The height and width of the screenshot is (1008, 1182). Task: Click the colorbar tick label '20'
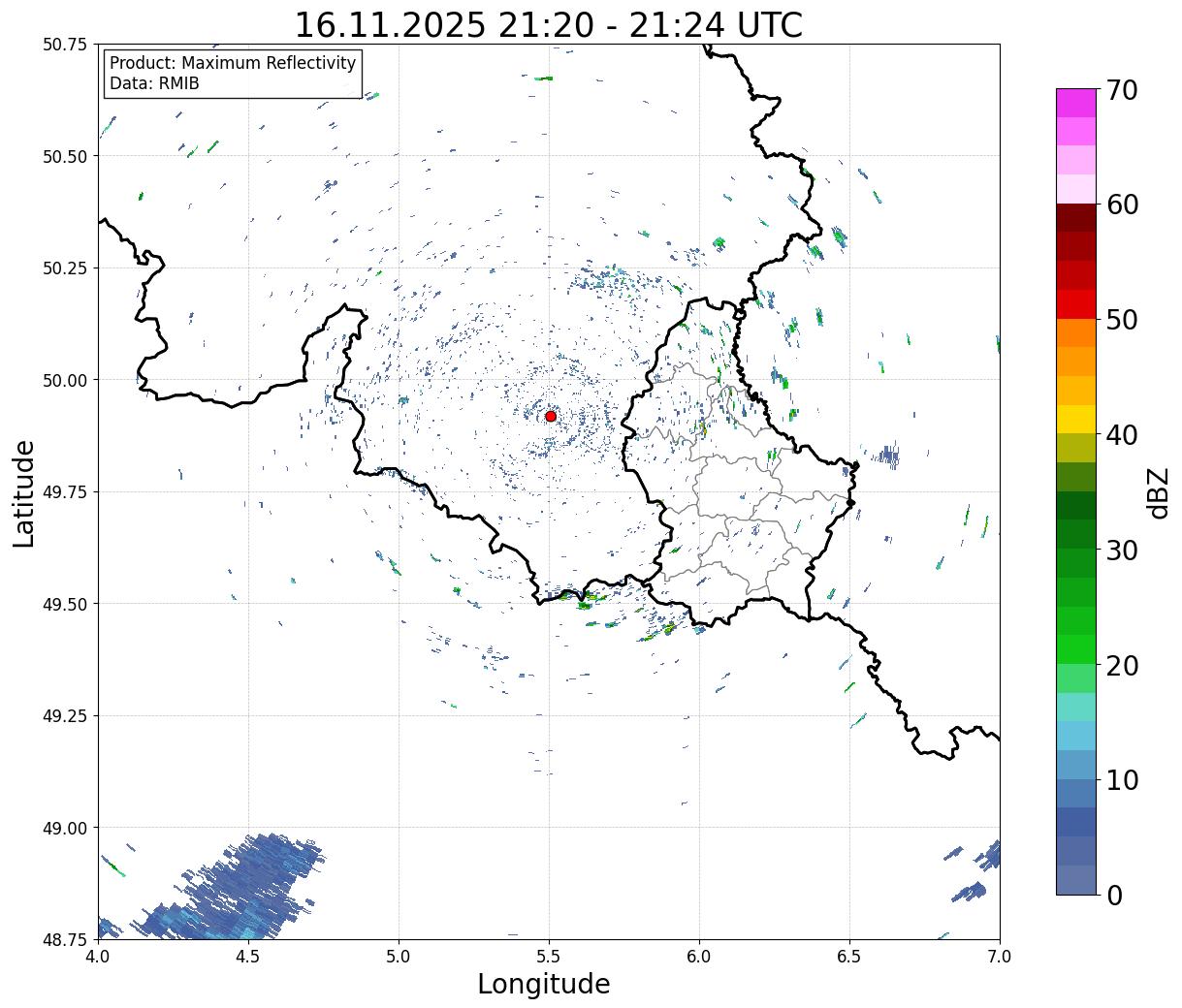pyautogui.click(x=1122, y=666)
